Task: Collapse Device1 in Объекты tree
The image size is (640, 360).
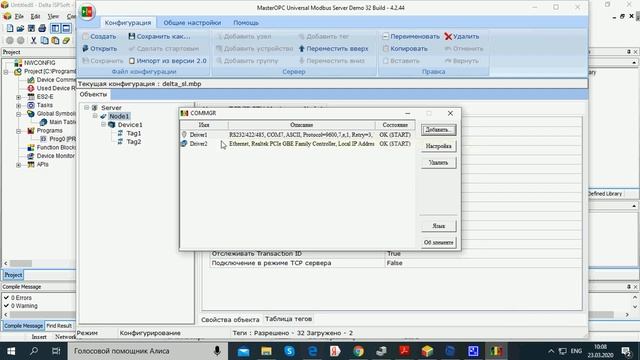Action: [x=103, y=124]
